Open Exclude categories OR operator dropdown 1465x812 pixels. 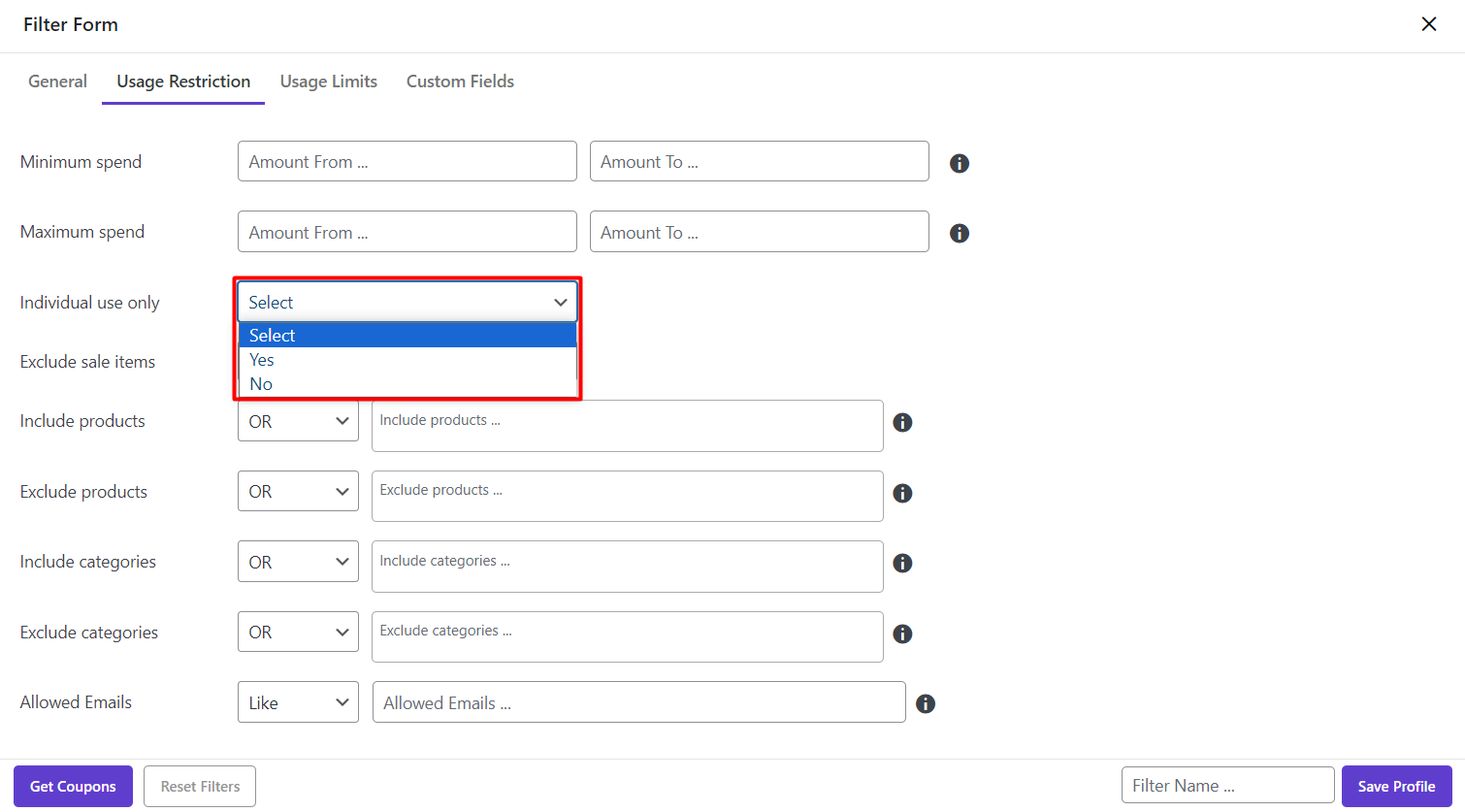298,633
